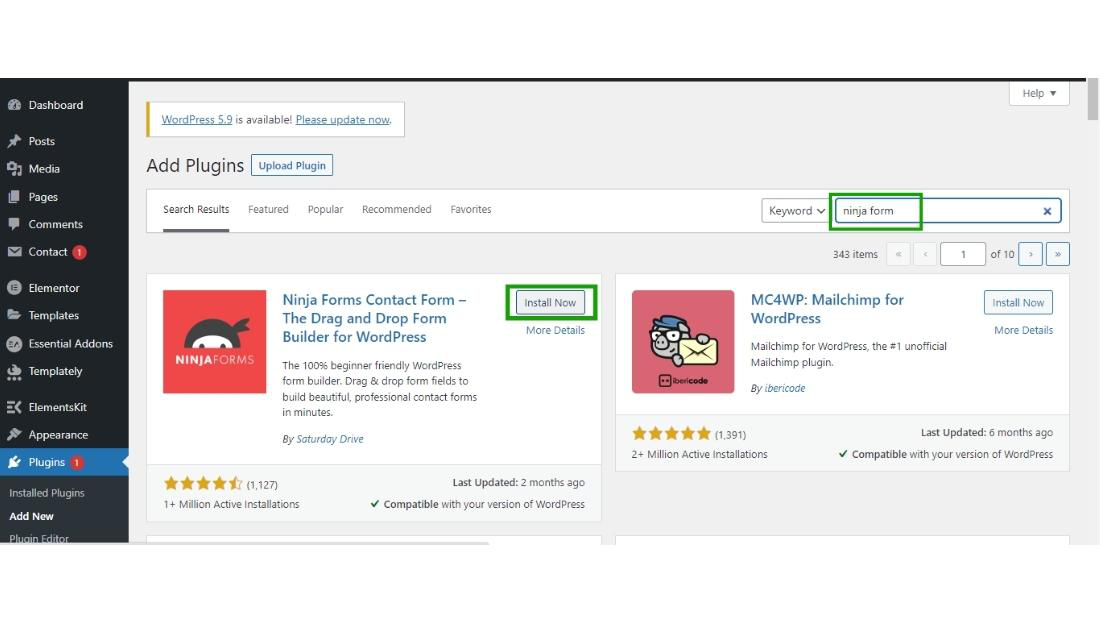
Task: Click the Dashboard gauge icon
Action: tap(14, 105)
